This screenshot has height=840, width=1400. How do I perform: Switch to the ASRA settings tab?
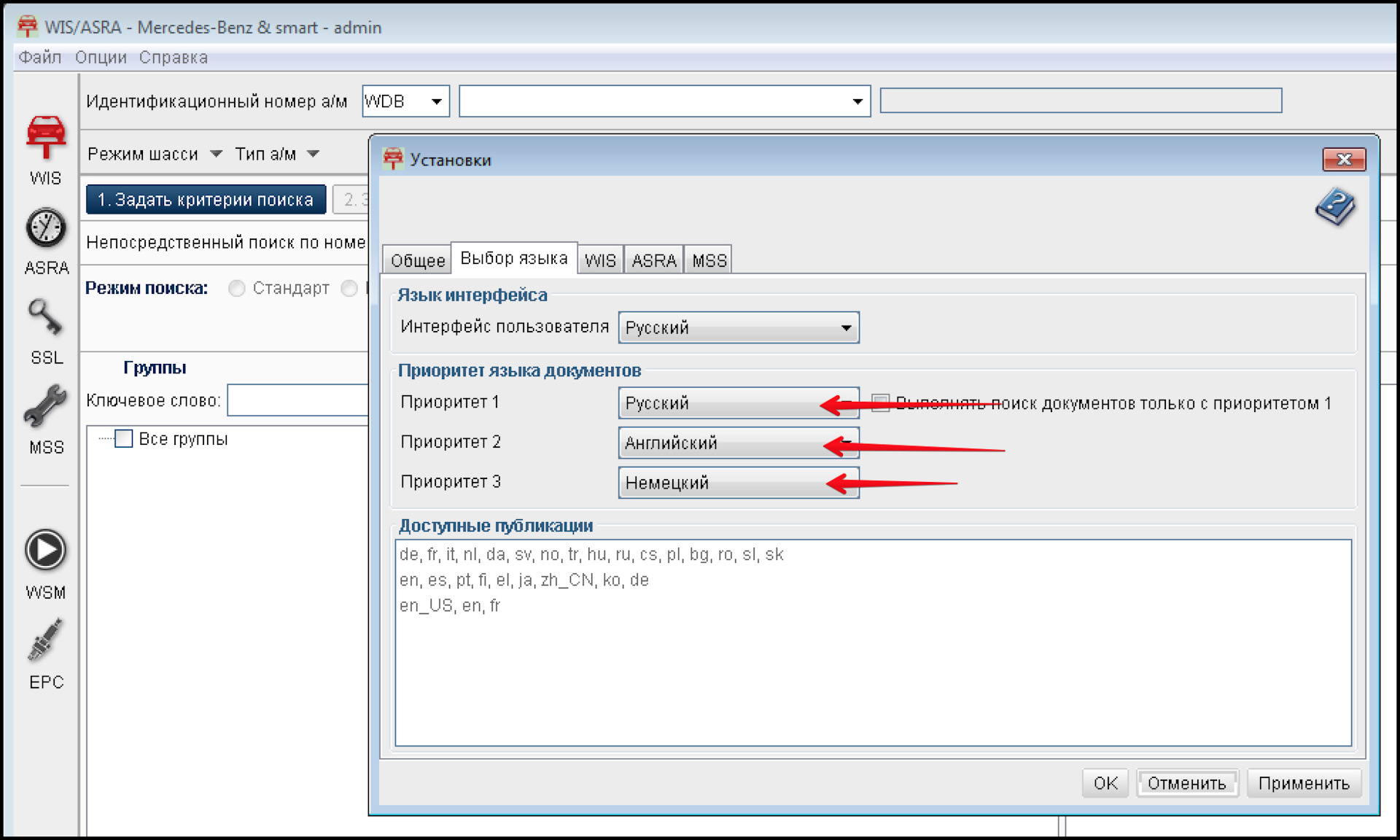click(x=653, y=260)
